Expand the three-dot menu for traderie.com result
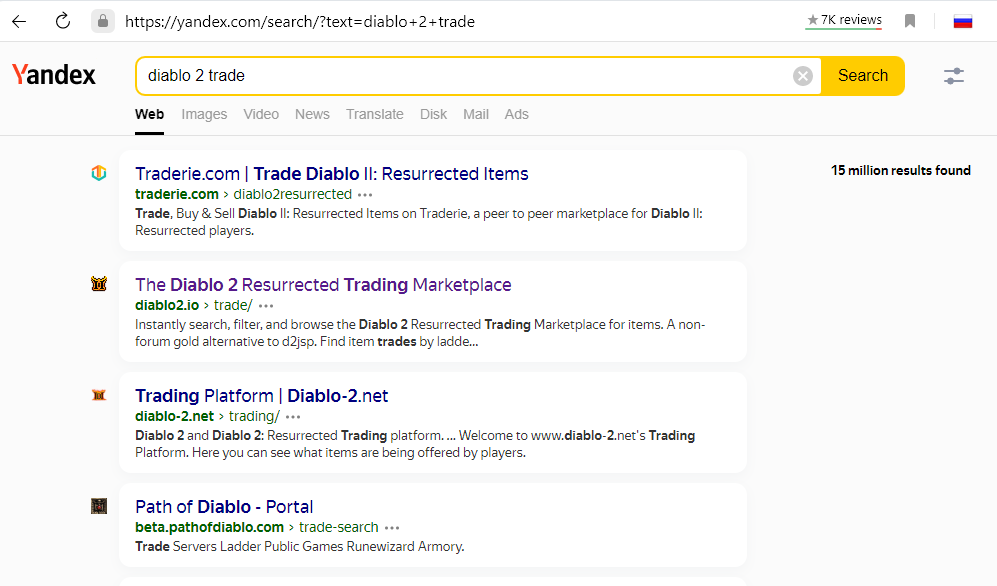Image resolution: width=997 pixels, height=586 pixels. (365, 195)
